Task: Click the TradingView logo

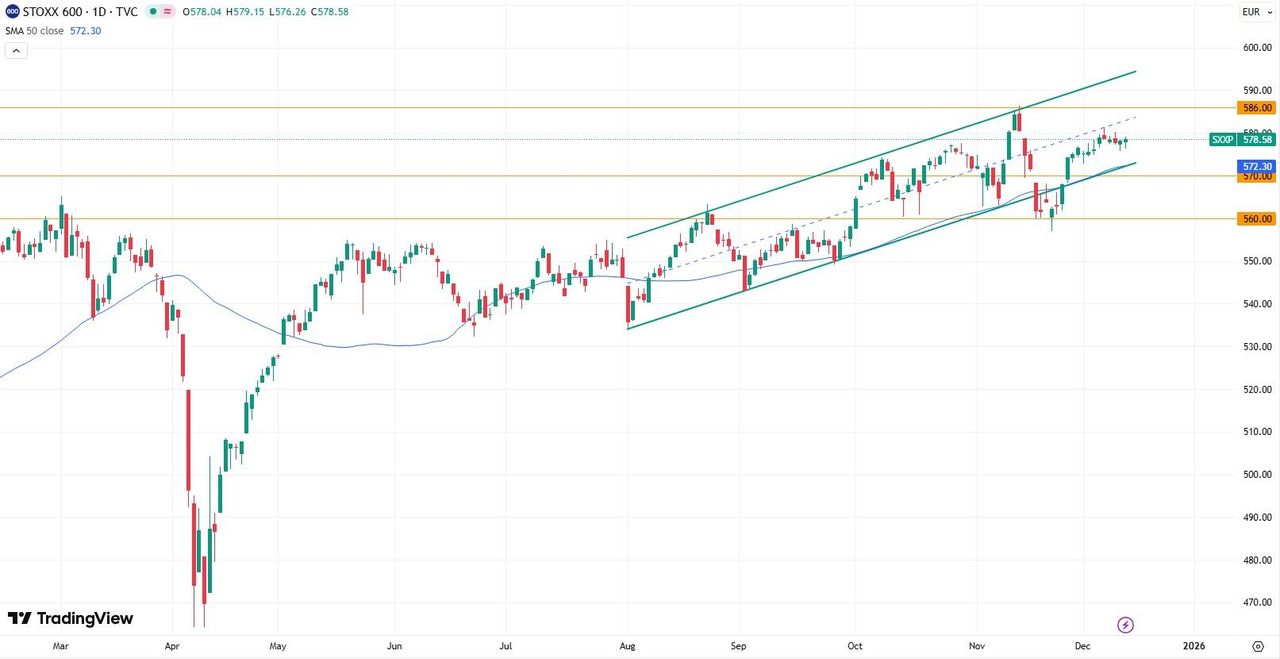Action: pyautogui.click(x=70, y=619)
